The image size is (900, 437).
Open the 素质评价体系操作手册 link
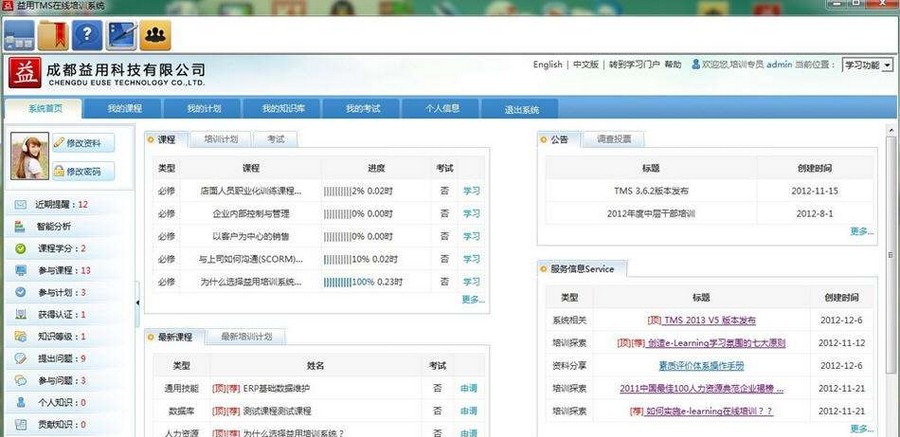click(x=701, y=366)
